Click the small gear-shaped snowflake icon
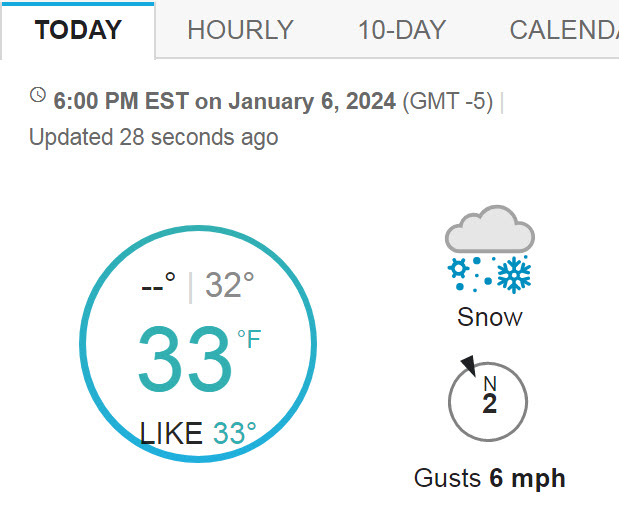Image resolution: width=619 pixels, height=516 pixels. (x=458, y=269)
